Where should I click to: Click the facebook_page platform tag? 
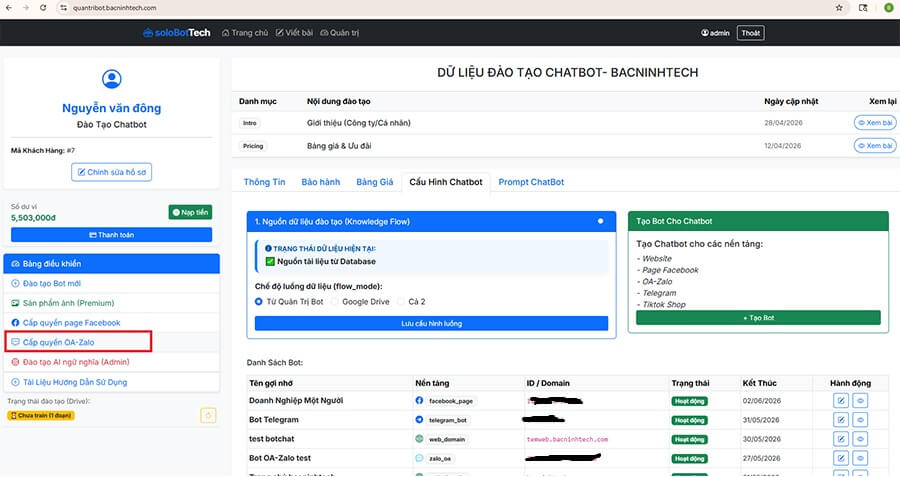pyautogui.click(x=451, y=401)
